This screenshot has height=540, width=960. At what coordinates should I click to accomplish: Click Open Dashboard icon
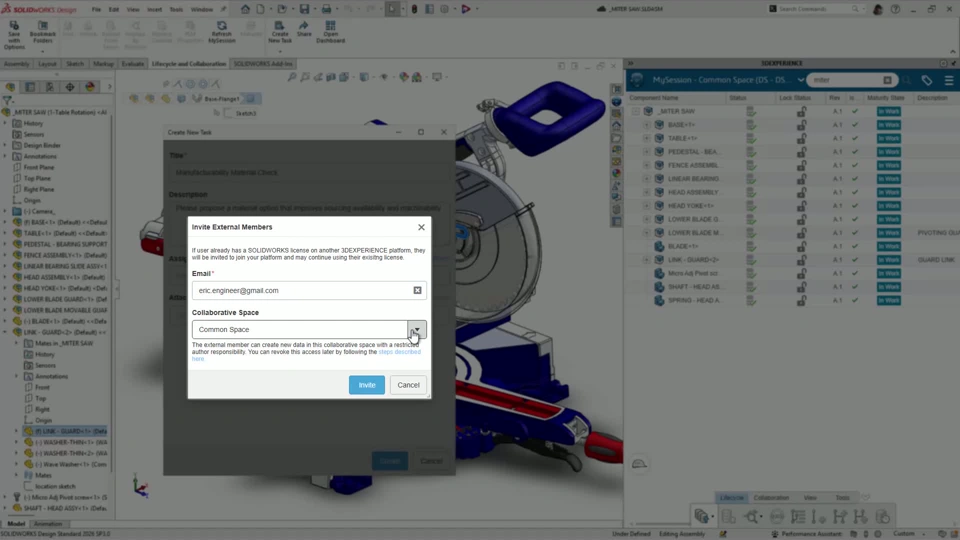point(331,32)
